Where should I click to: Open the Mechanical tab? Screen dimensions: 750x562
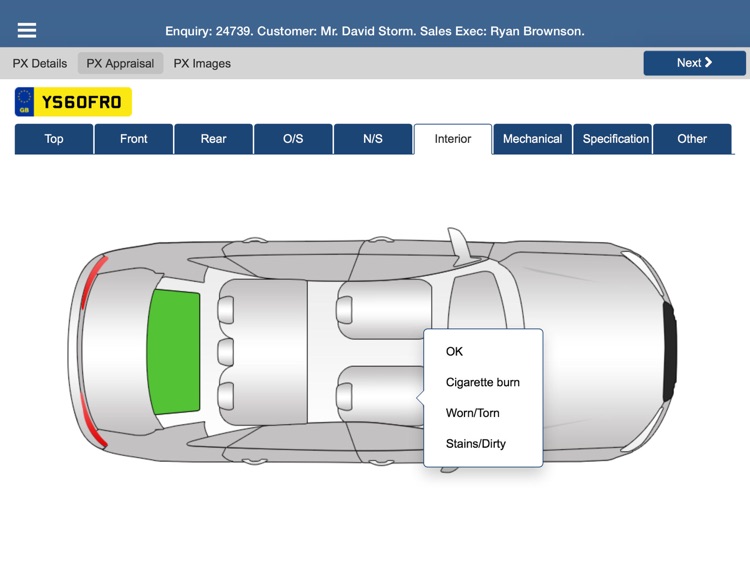point(532,139)
